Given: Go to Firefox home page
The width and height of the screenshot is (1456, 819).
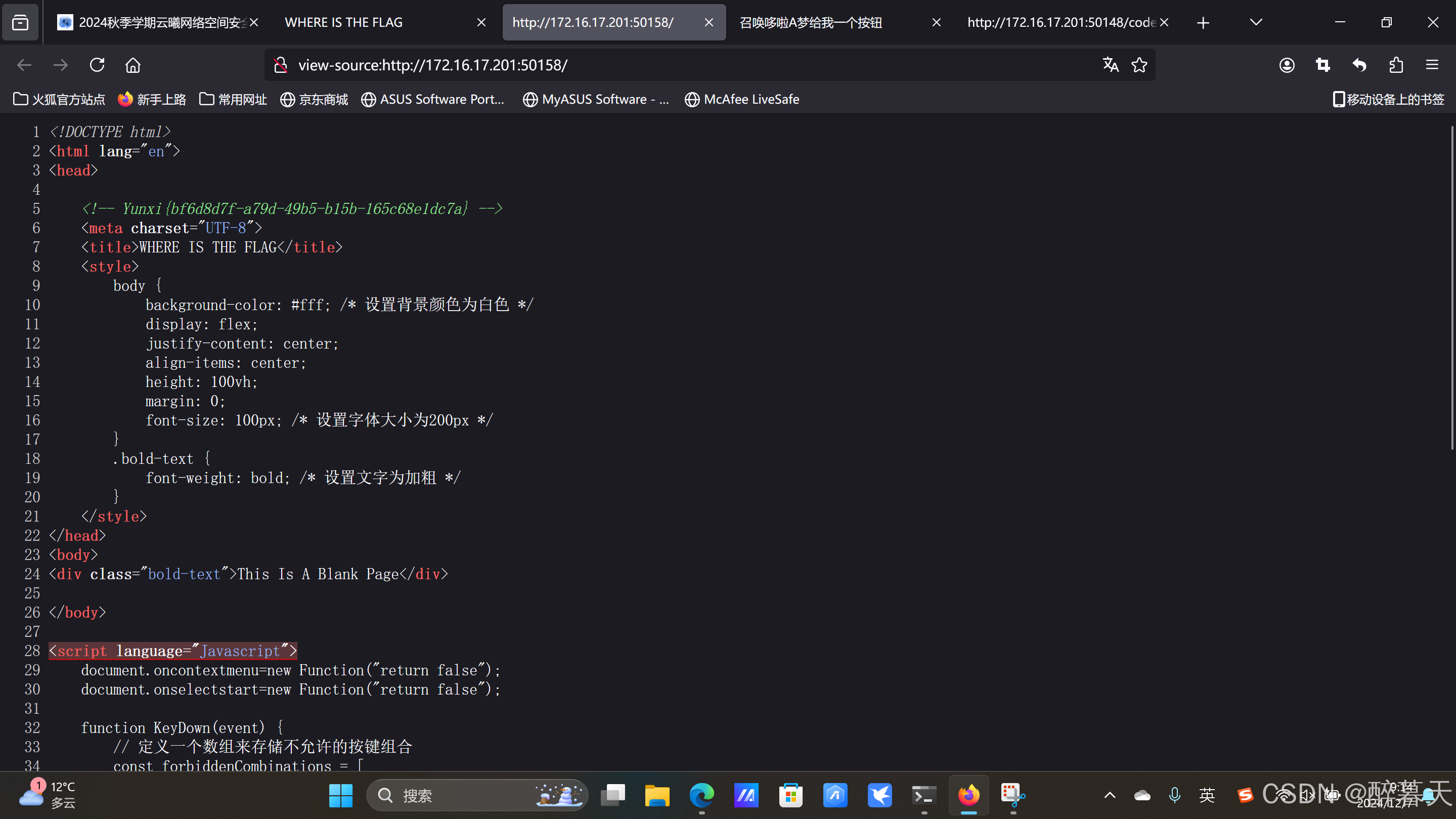Looking at the screenshot, I should coord(133,65).
